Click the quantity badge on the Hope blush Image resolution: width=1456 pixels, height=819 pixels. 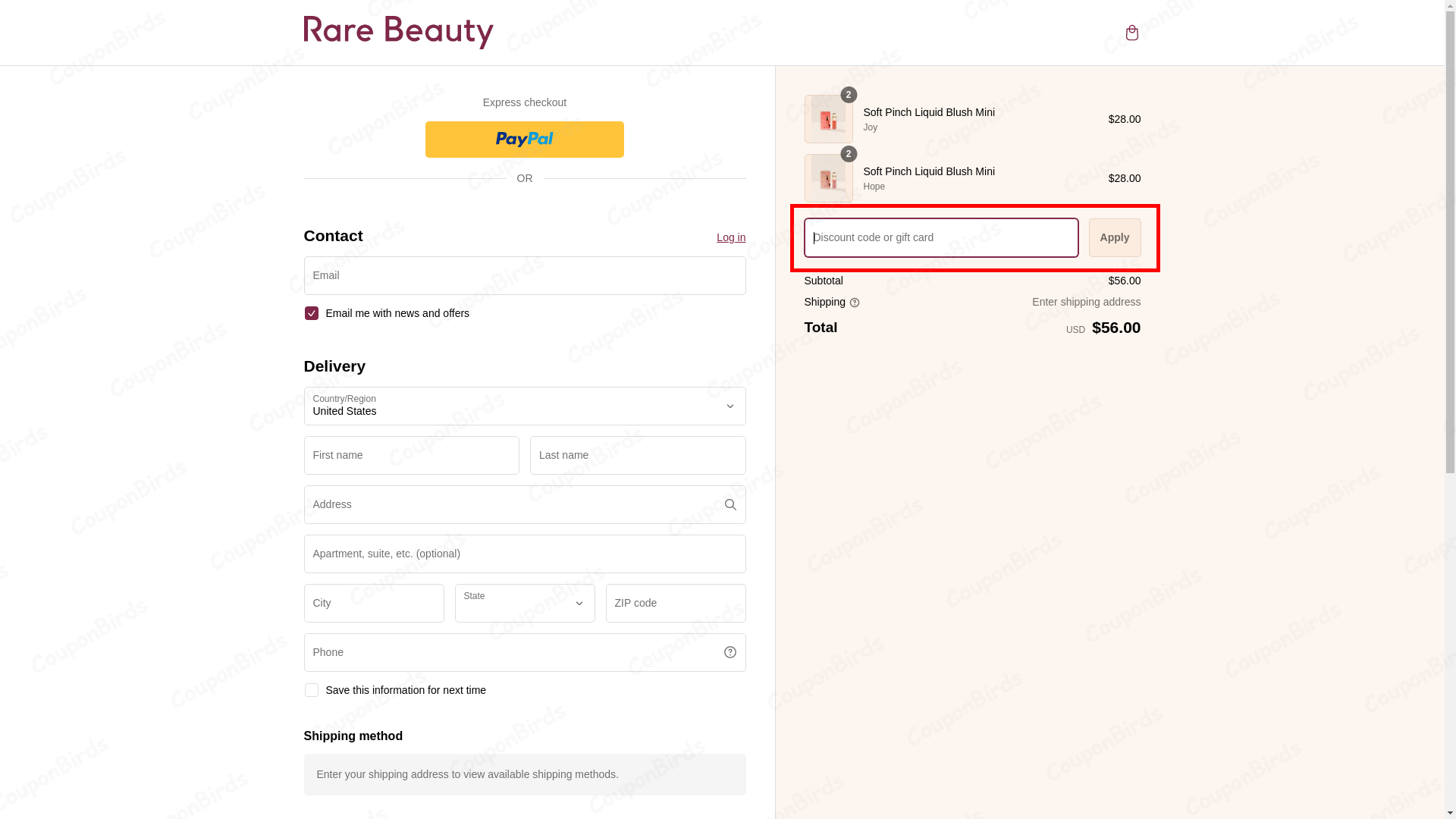[848, 154]
